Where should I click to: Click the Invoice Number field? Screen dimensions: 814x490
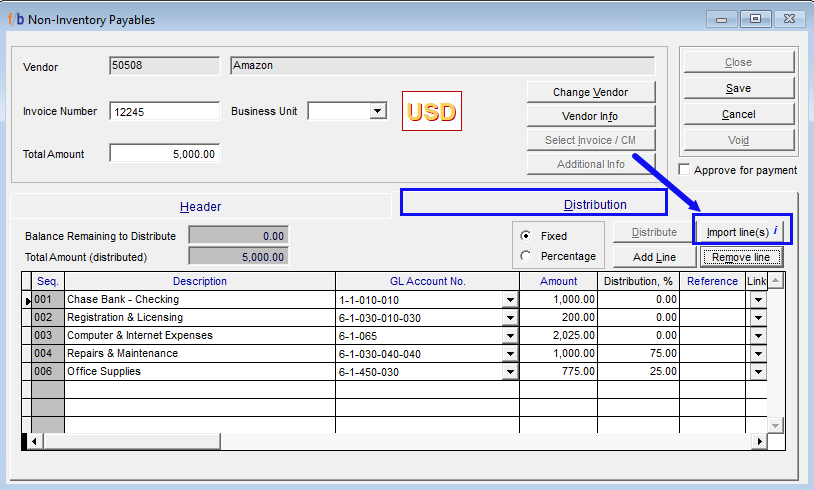point(164,112)
